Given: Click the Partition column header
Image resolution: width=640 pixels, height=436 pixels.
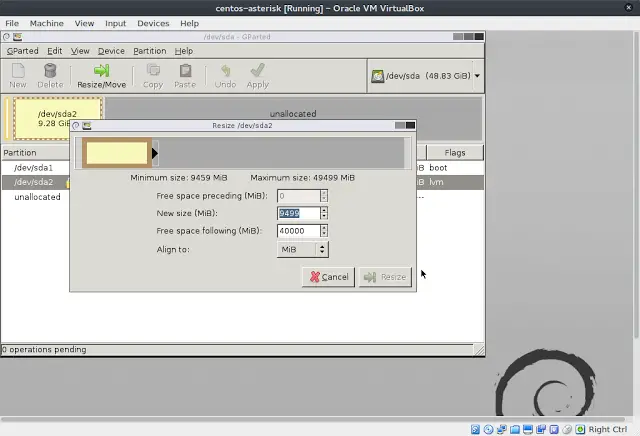Looking at the screenshot, I should [36, 153].
